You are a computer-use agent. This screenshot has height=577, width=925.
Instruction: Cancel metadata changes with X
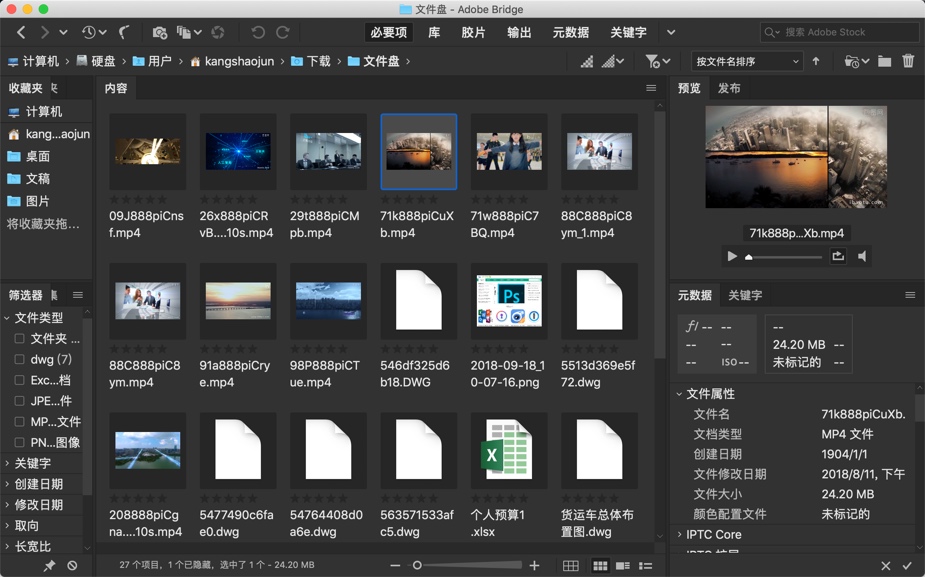pos(885,566)
